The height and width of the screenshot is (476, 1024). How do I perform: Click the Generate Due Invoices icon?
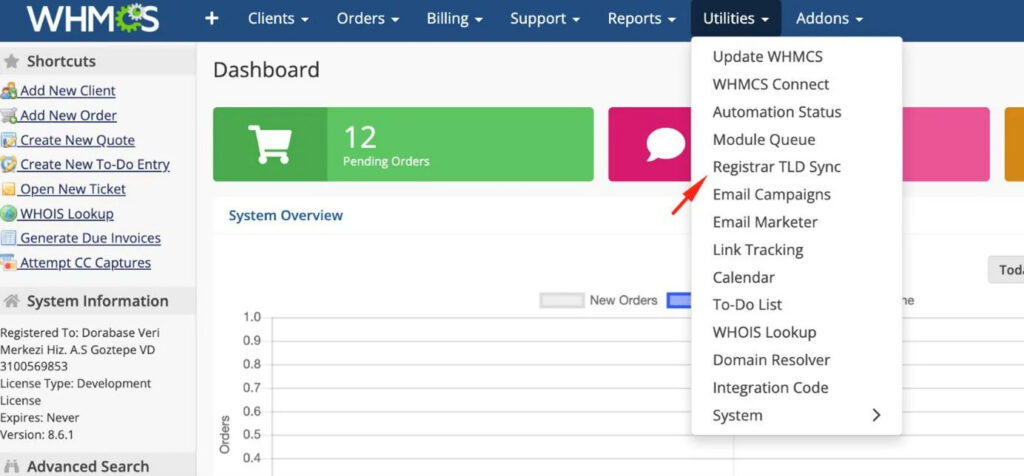(x=9, y=239)
